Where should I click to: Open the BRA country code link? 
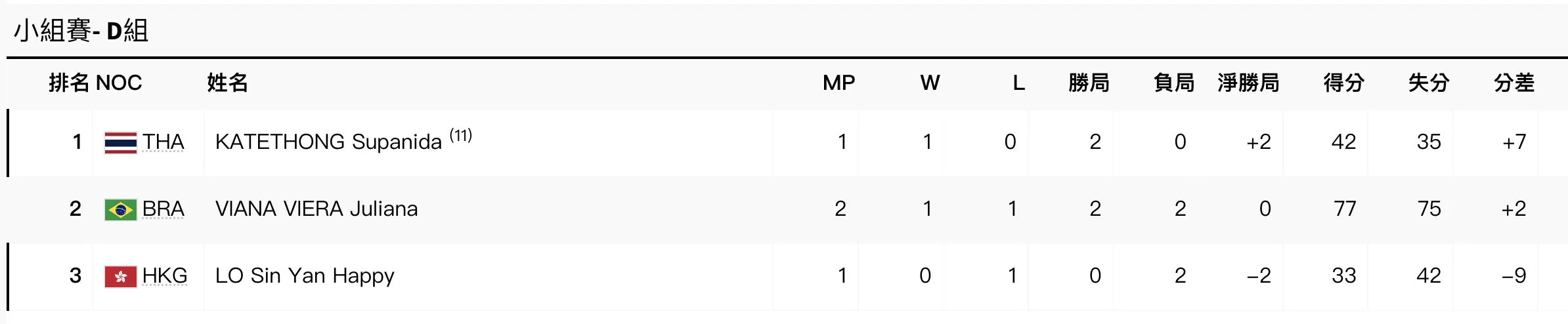click(x=163, y=209)
